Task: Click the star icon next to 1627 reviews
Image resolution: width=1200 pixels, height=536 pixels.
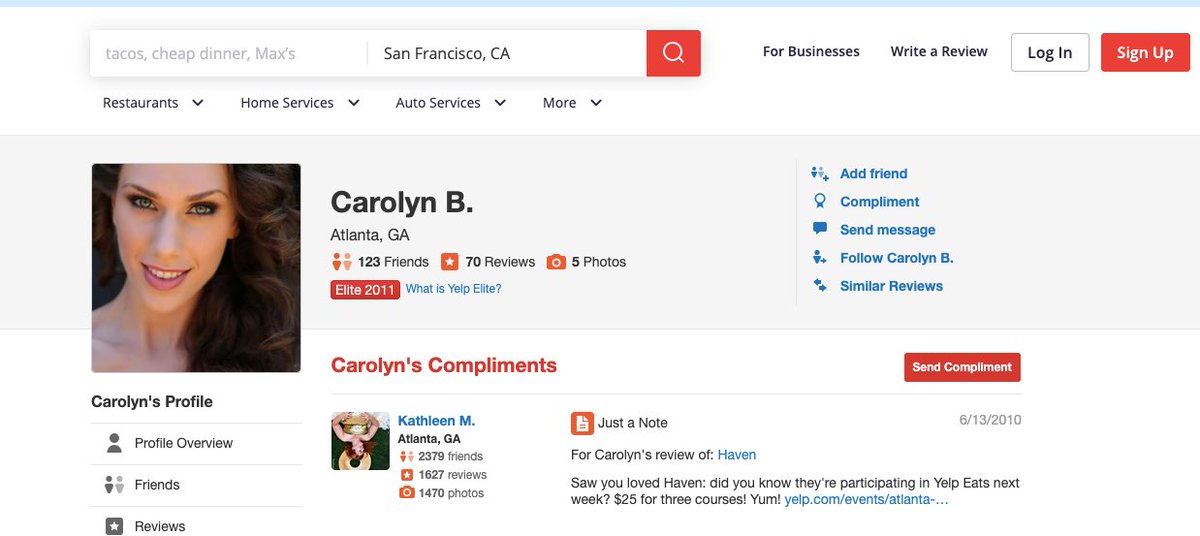Action: pos(407,475)
